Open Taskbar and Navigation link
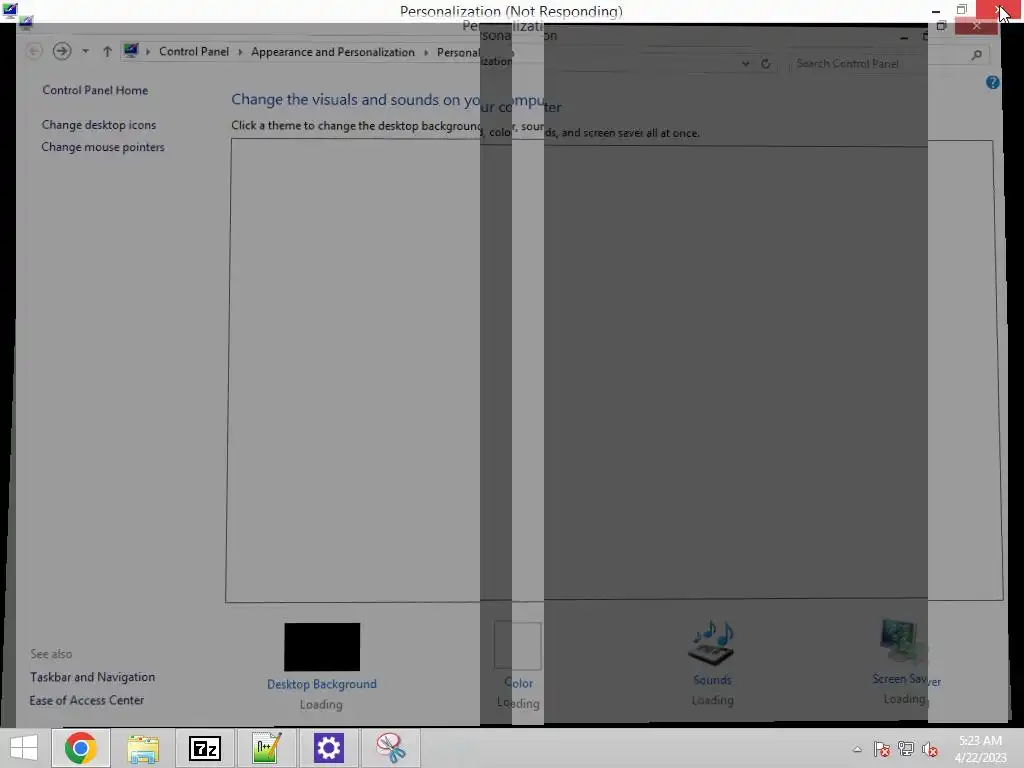Viewport: 1024px width, 768px height. click(93, 677)
